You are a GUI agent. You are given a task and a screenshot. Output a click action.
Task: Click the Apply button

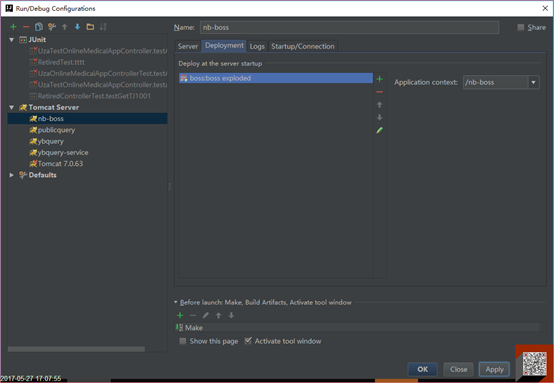(x=494, y=369)
